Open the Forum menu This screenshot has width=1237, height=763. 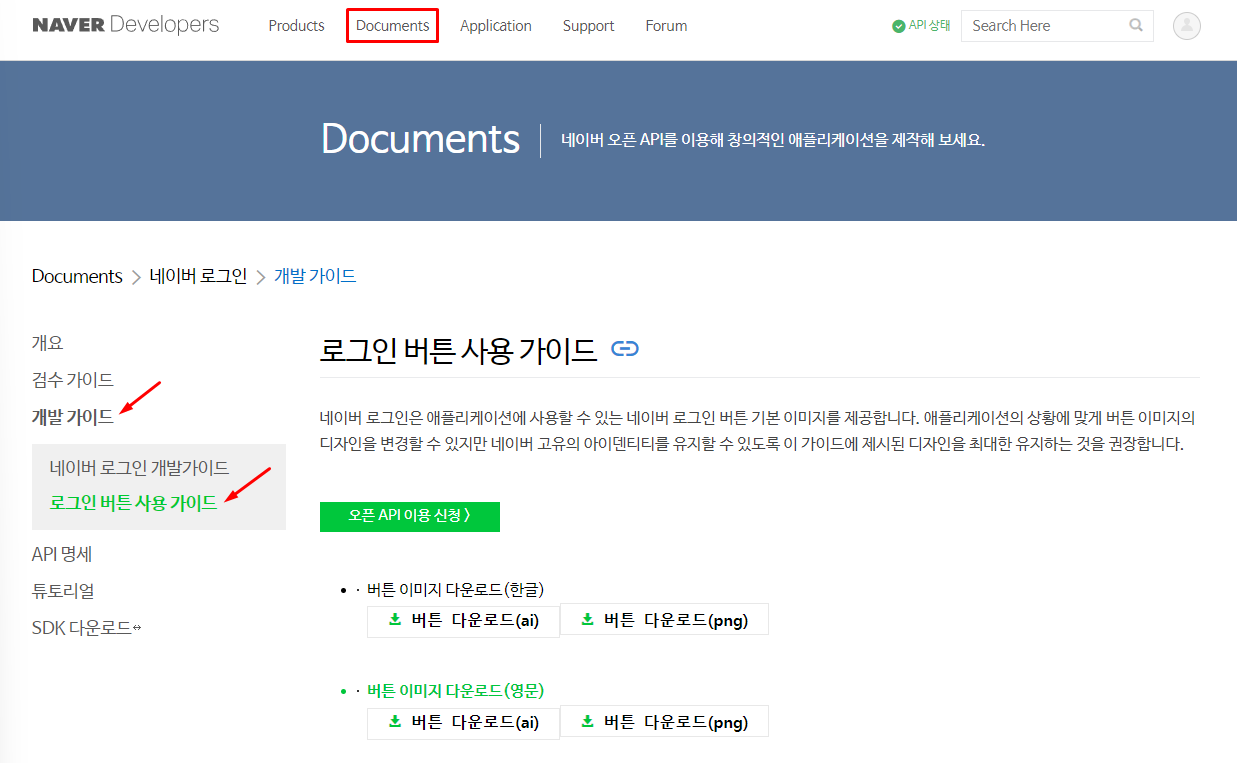(666, 26)
